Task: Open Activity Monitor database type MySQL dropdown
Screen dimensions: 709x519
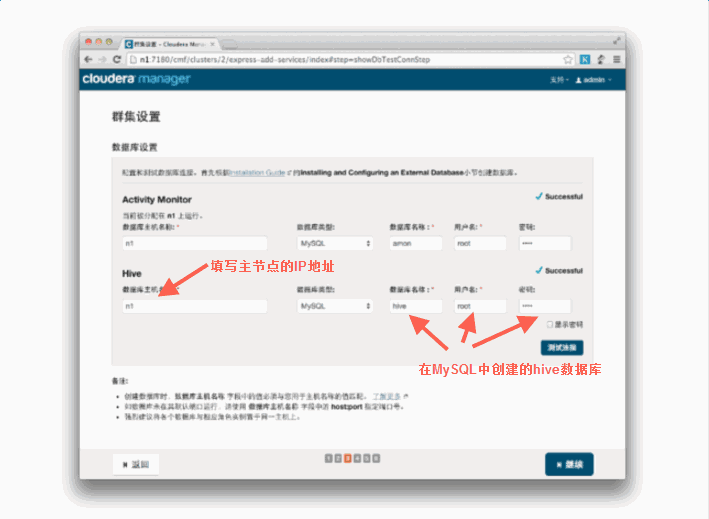Action: tap(335, 243)
